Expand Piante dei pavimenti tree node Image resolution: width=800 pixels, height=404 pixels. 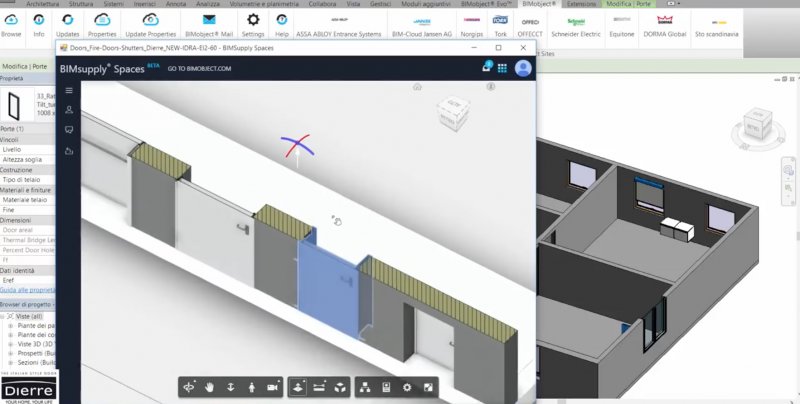click(10, 325)
